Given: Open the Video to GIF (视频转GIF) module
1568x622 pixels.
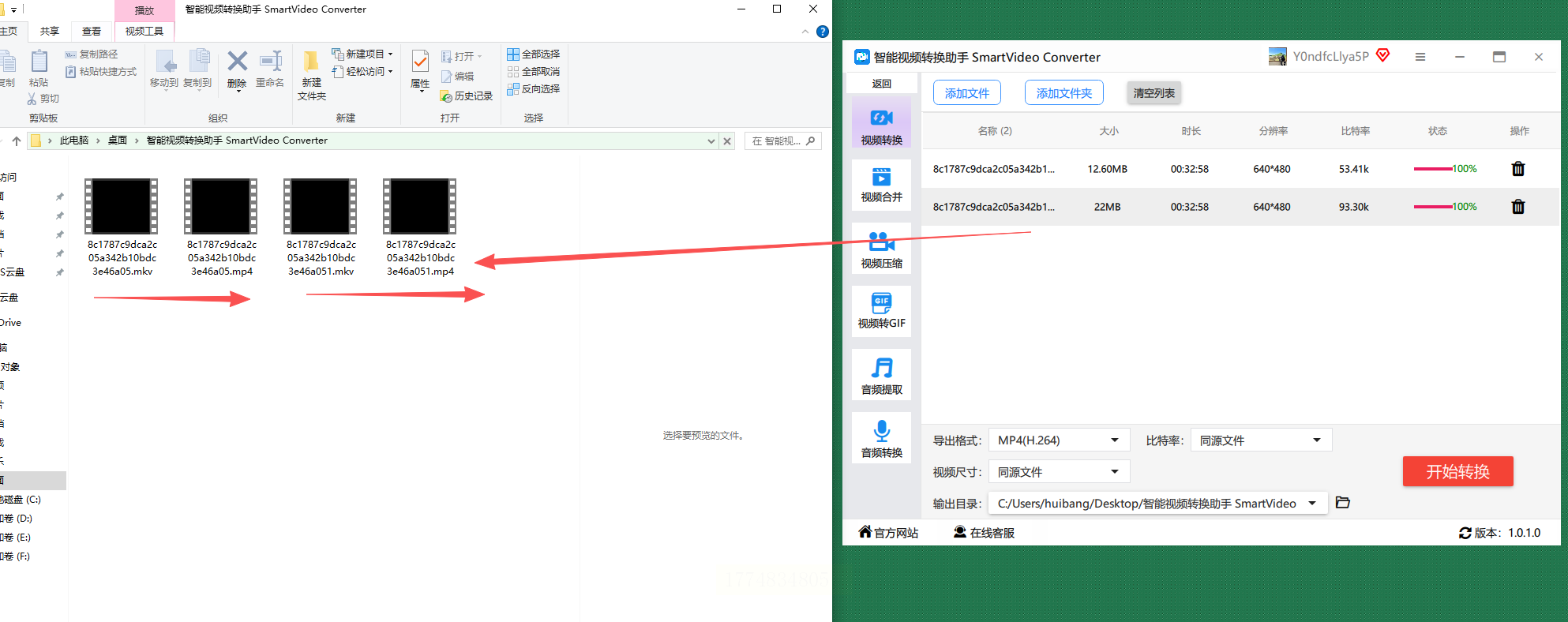Looking at the screenshot, I should pos(881,312).
